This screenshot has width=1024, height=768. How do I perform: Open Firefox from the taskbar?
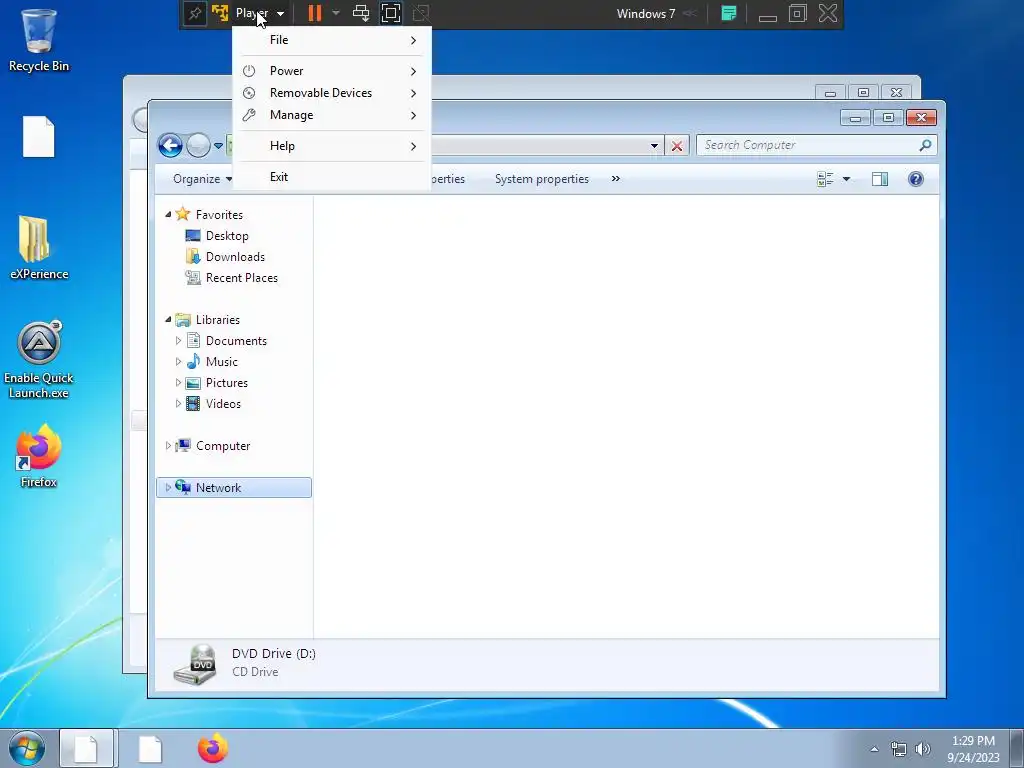[x=212, y=748]
